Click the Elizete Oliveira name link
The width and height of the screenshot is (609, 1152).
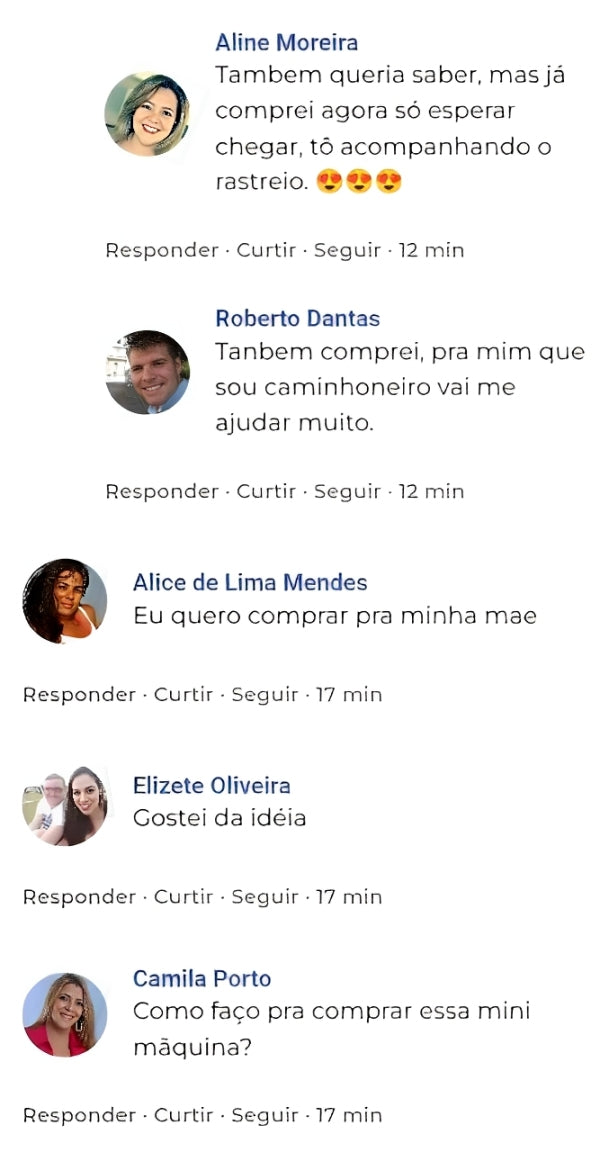[x=212, y=786]
